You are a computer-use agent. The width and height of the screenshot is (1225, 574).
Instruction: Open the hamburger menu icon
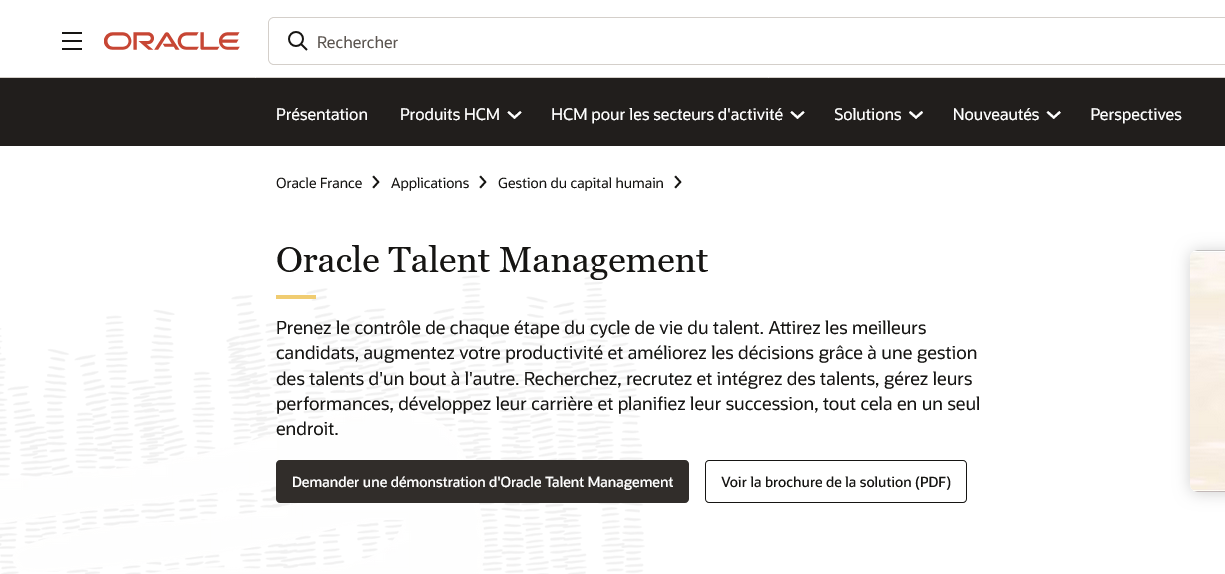tap(72, 41)
